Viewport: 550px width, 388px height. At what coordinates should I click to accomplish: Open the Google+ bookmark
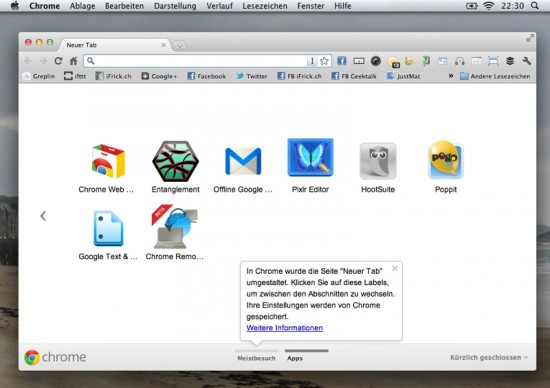159,76
